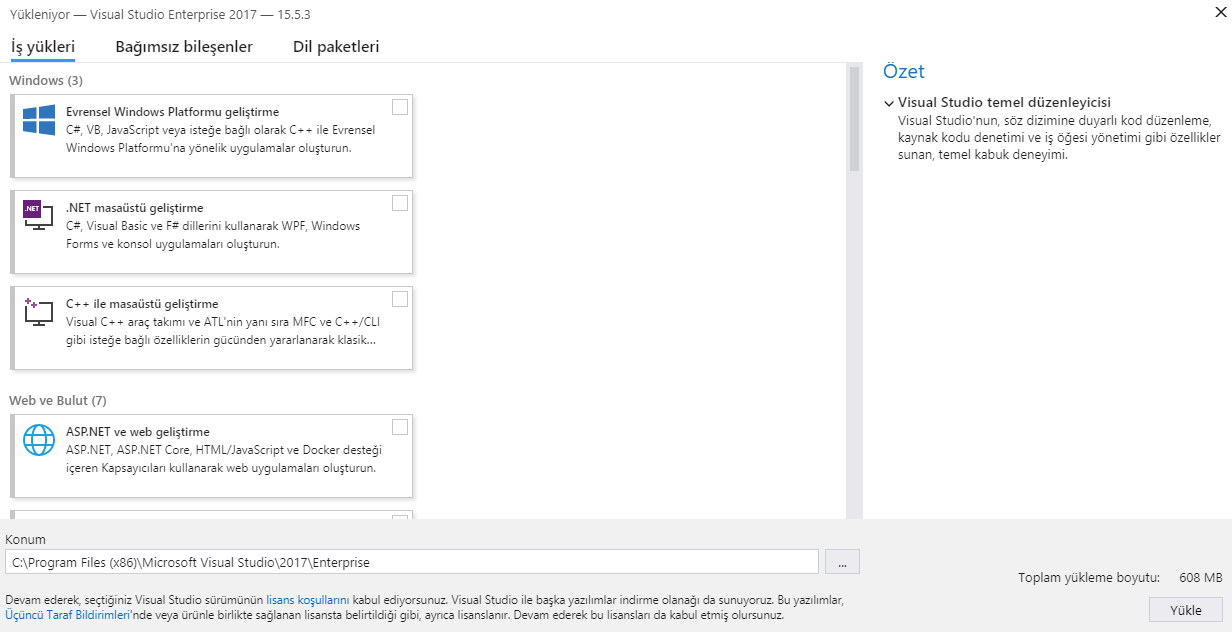Image resolution: width=1232 pixels, height=632 pixels.
Task: Click the Konum install path field
Action: coord(411,562)
